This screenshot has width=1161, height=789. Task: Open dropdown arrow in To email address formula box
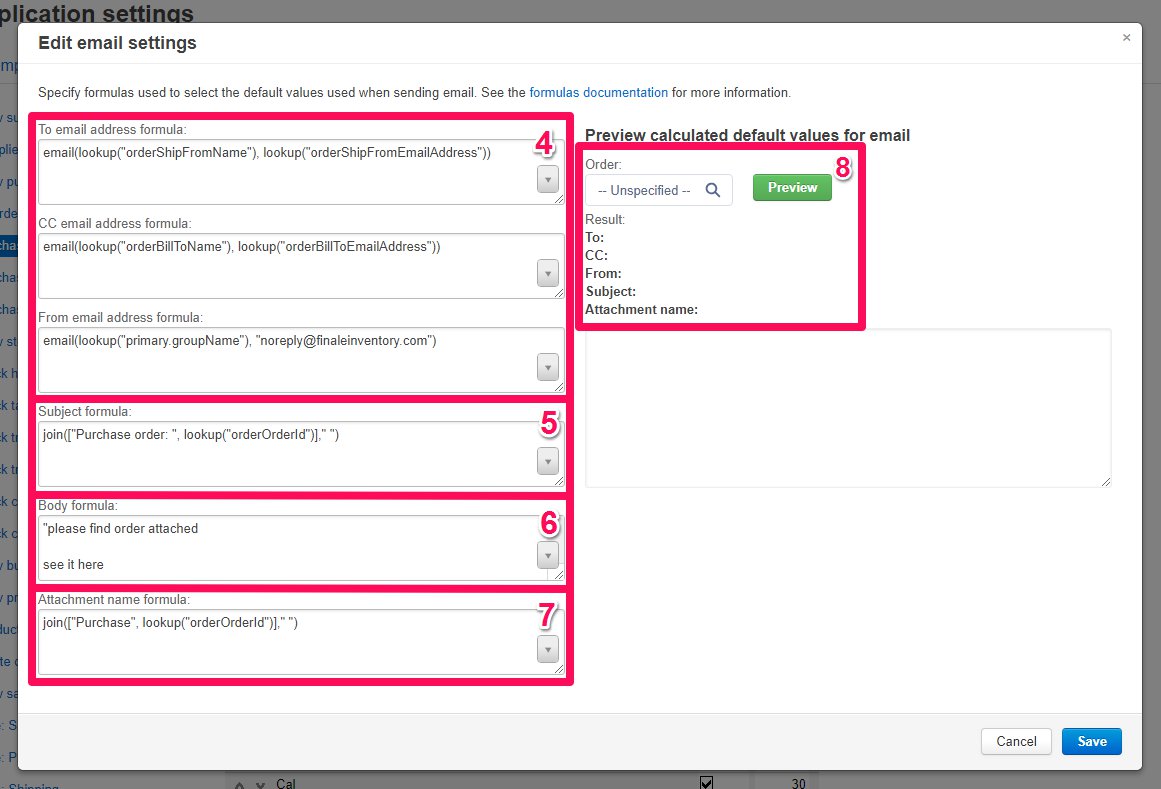tap(547, 179)
